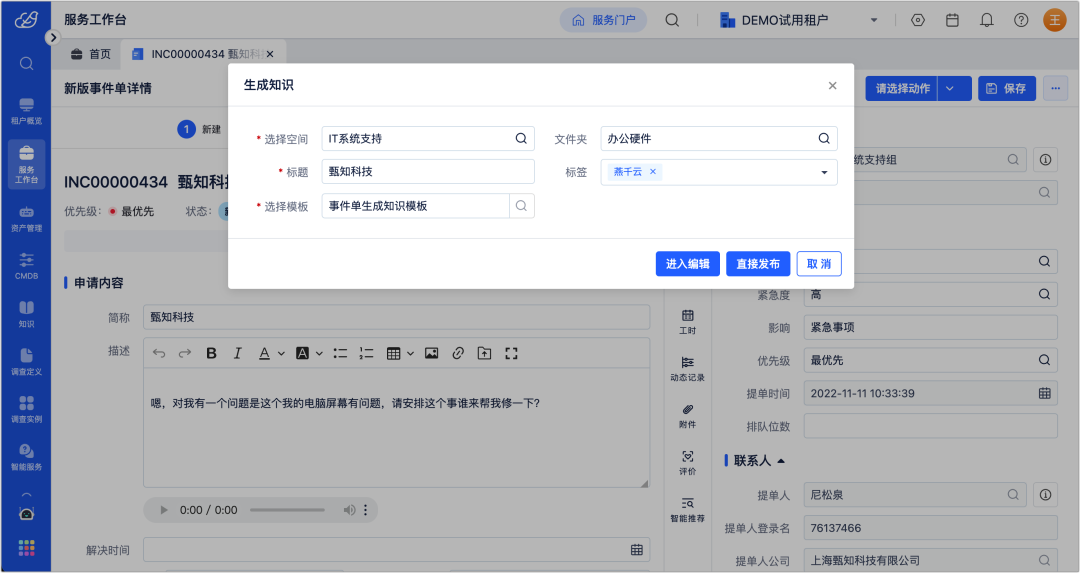Toggle editor fullscreen mode

point(511,353)
